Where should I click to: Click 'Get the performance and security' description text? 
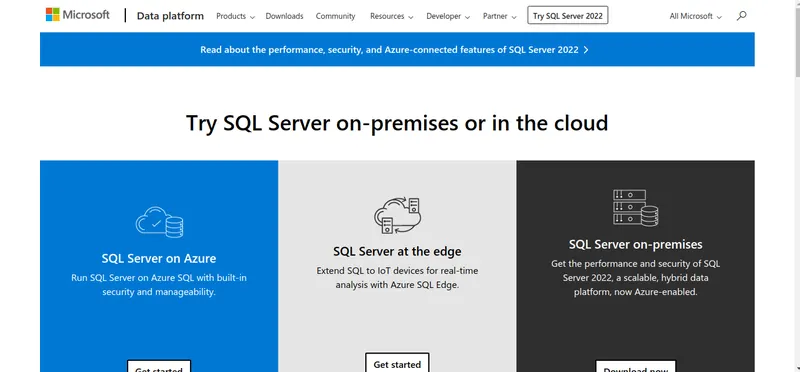tap(635, 278)
